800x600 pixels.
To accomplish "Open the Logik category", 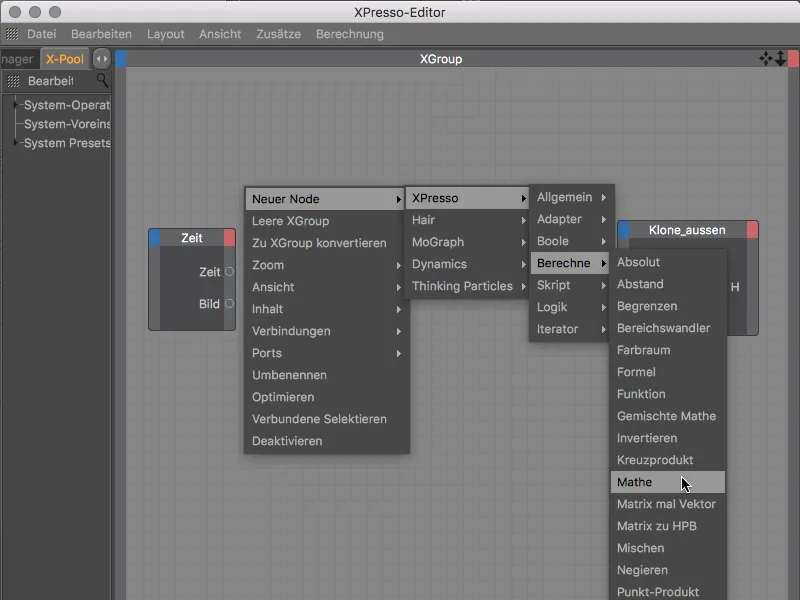I will click(571, 307).
